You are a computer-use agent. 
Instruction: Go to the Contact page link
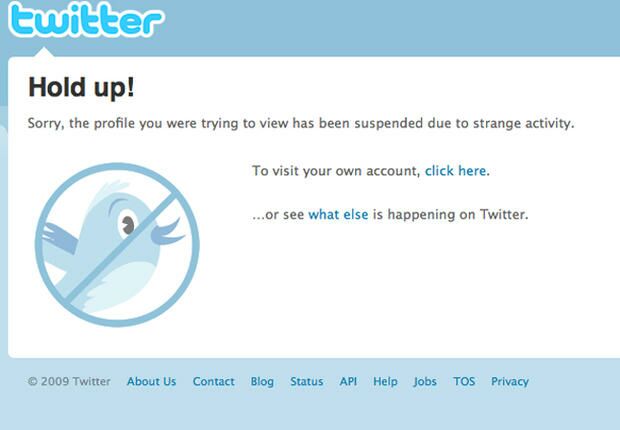coord(214,381)
